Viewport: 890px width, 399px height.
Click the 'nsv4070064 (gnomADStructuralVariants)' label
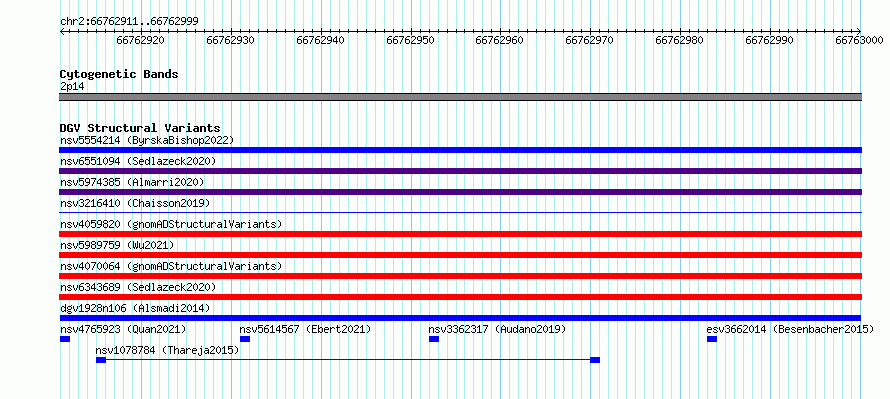[x=171, y=266]
